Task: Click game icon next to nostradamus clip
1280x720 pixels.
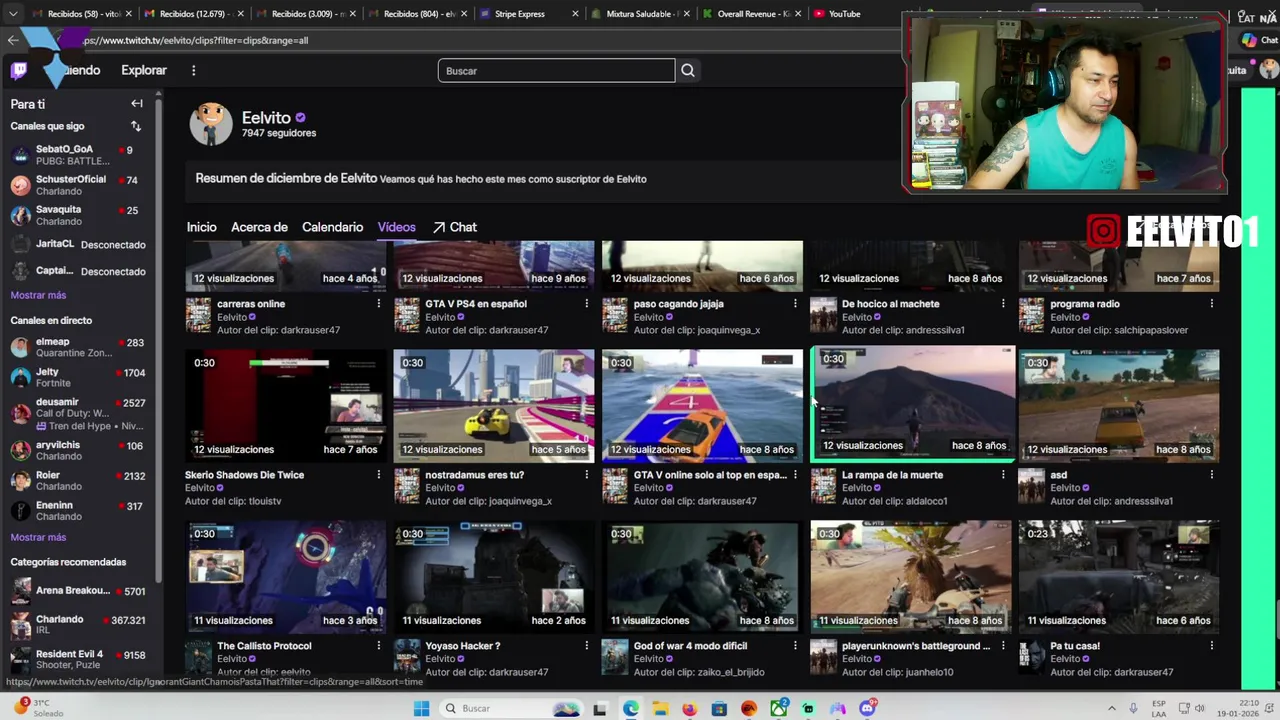Action: [x=407, y=487]
